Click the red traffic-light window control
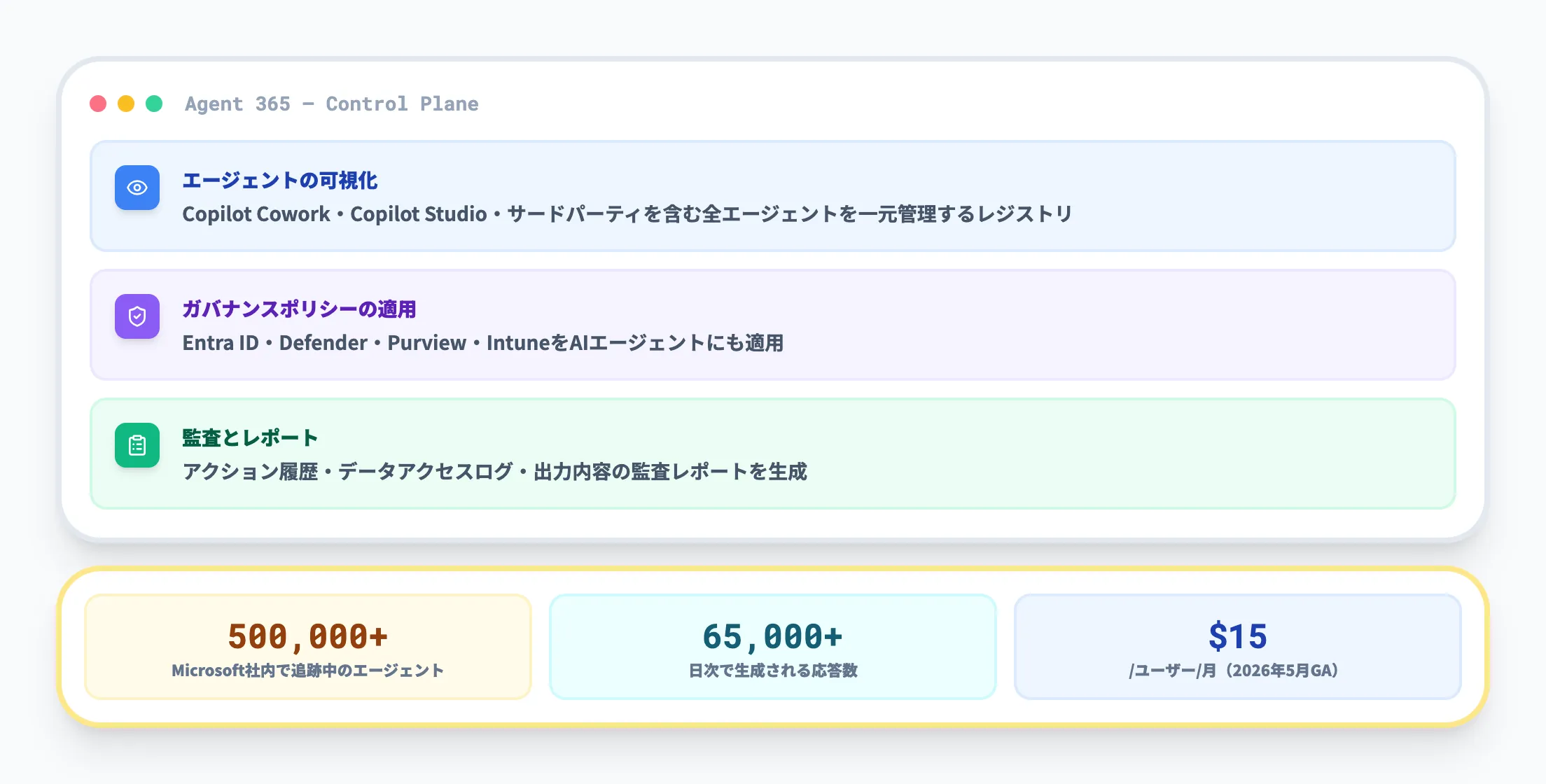Viewport: 1546px width, 784px height. [x=97, y=103]
